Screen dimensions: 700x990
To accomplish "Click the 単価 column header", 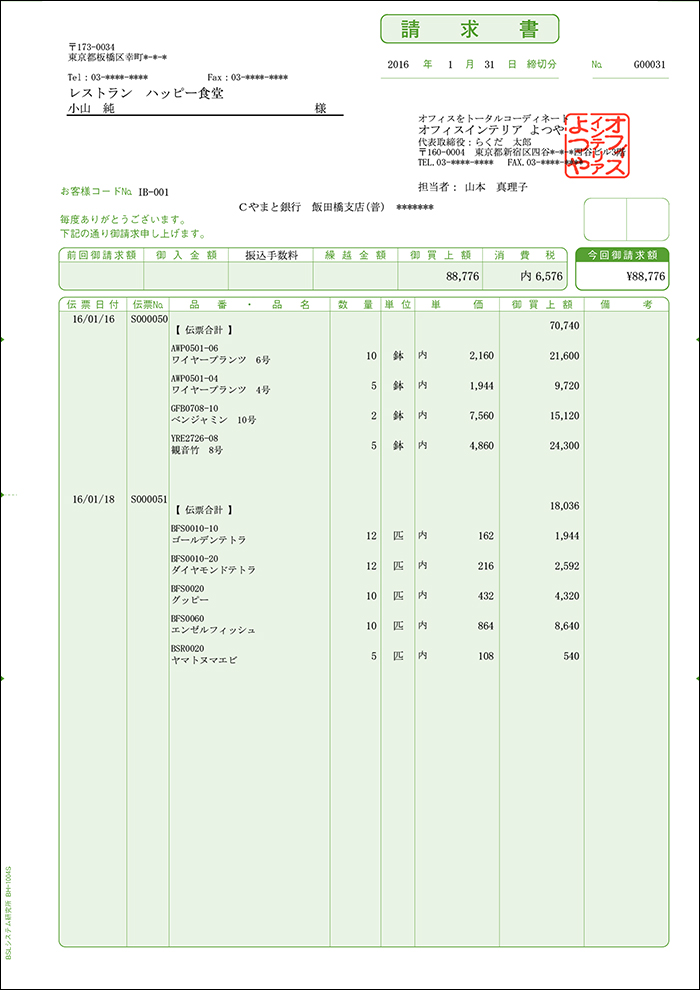I will tap(457, 304).
